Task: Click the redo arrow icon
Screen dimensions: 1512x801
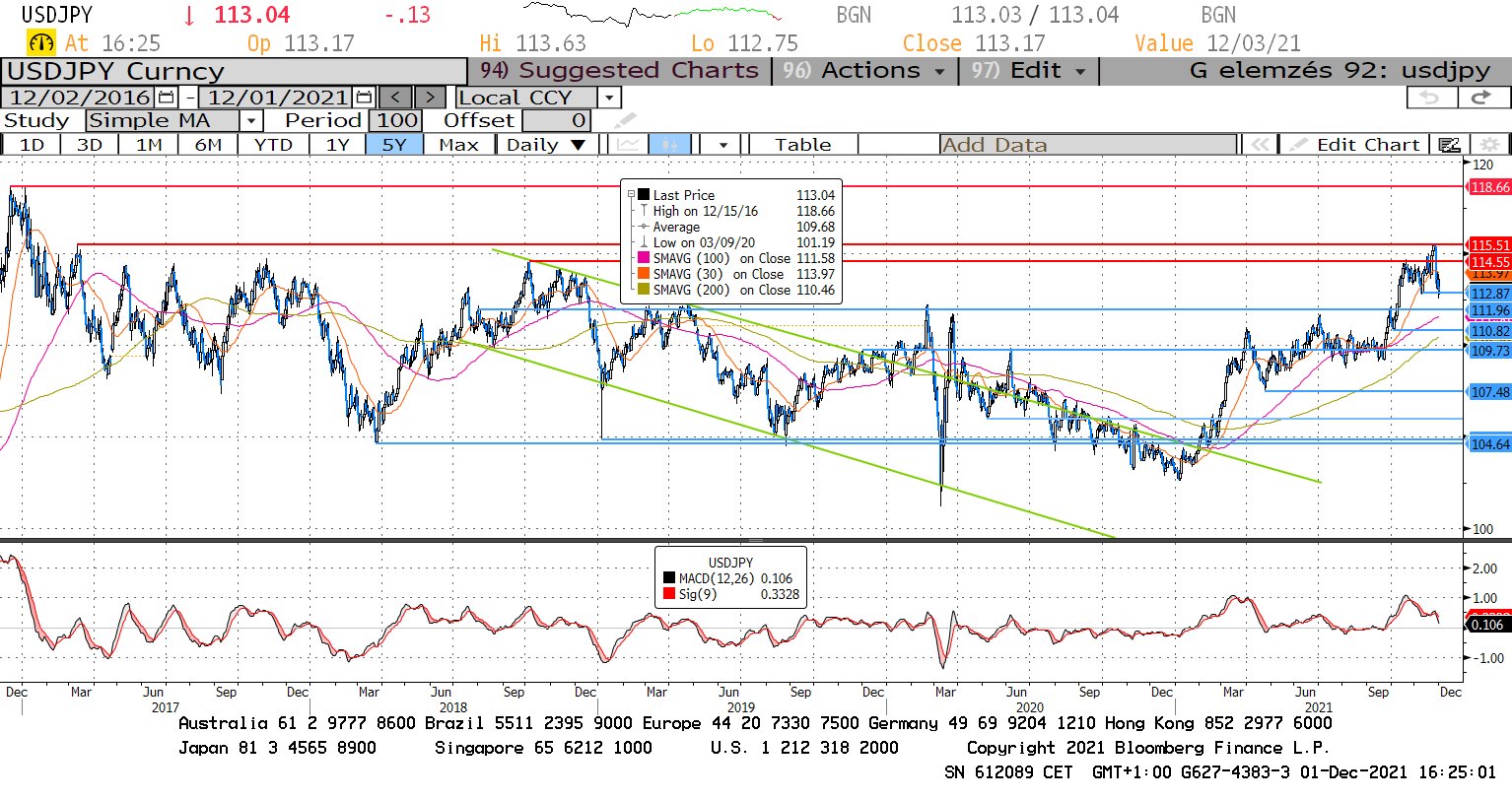Action: click(x=1480, y=98)
